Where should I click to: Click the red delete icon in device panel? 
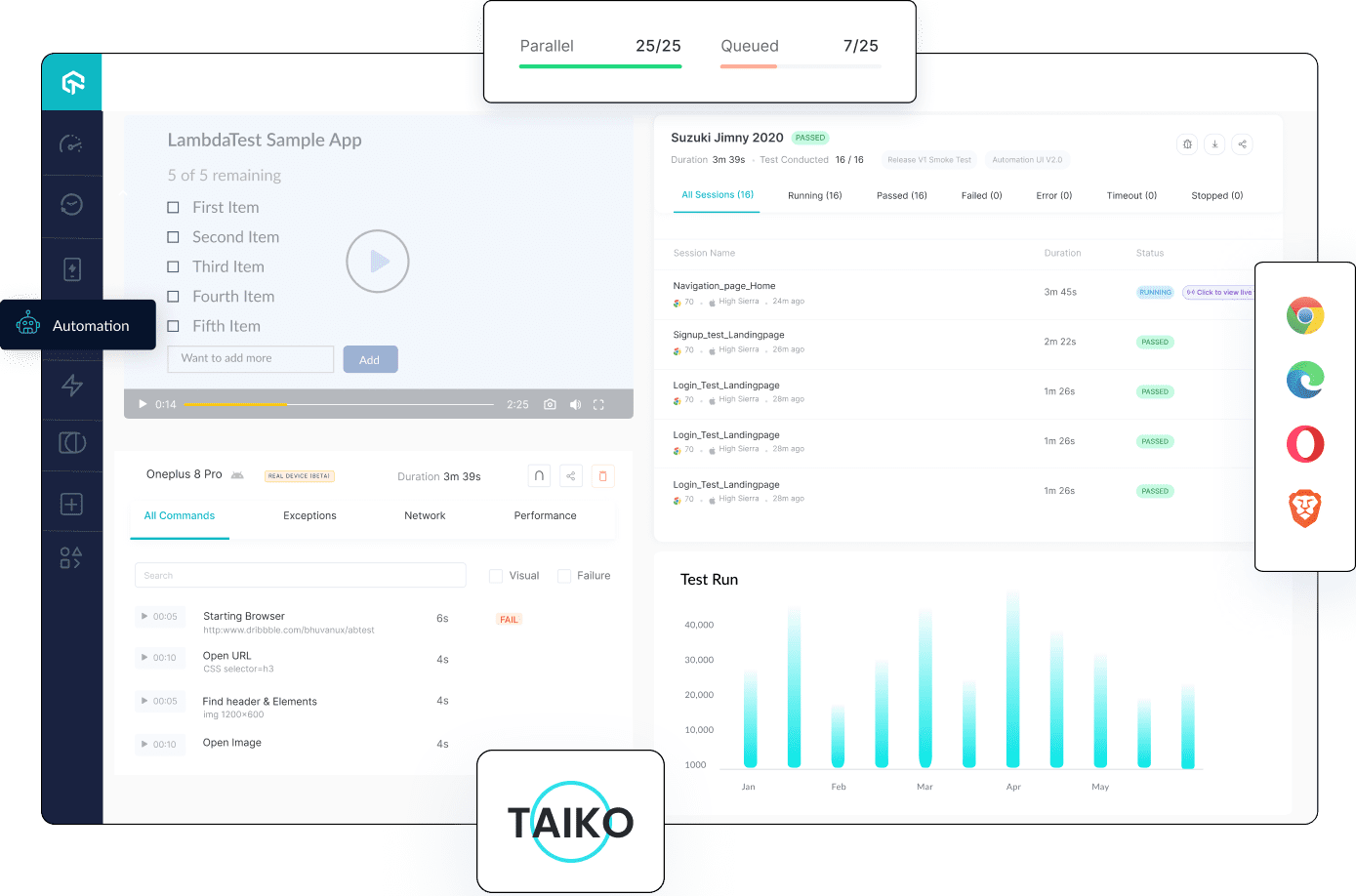click(602, 475)
